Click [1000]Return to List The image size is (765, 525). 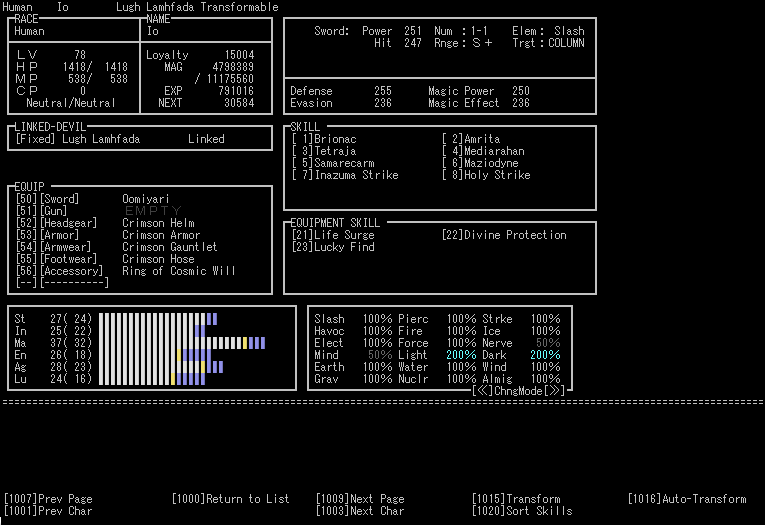pyautogui.click(x=230, y=499)
